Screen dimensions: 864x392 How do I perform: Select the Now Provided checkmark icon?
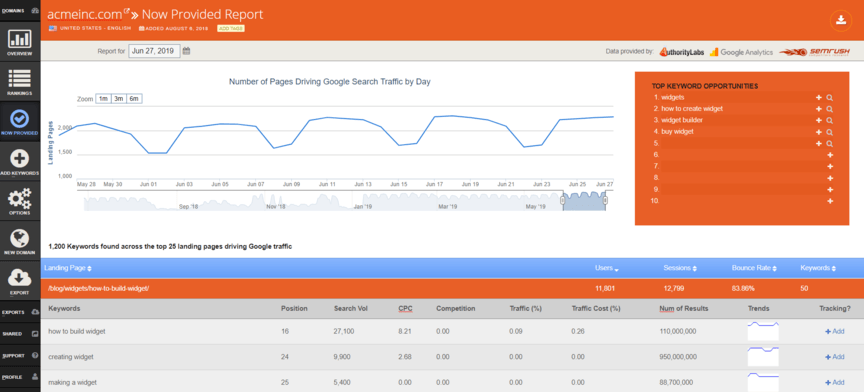click(20, 118)
